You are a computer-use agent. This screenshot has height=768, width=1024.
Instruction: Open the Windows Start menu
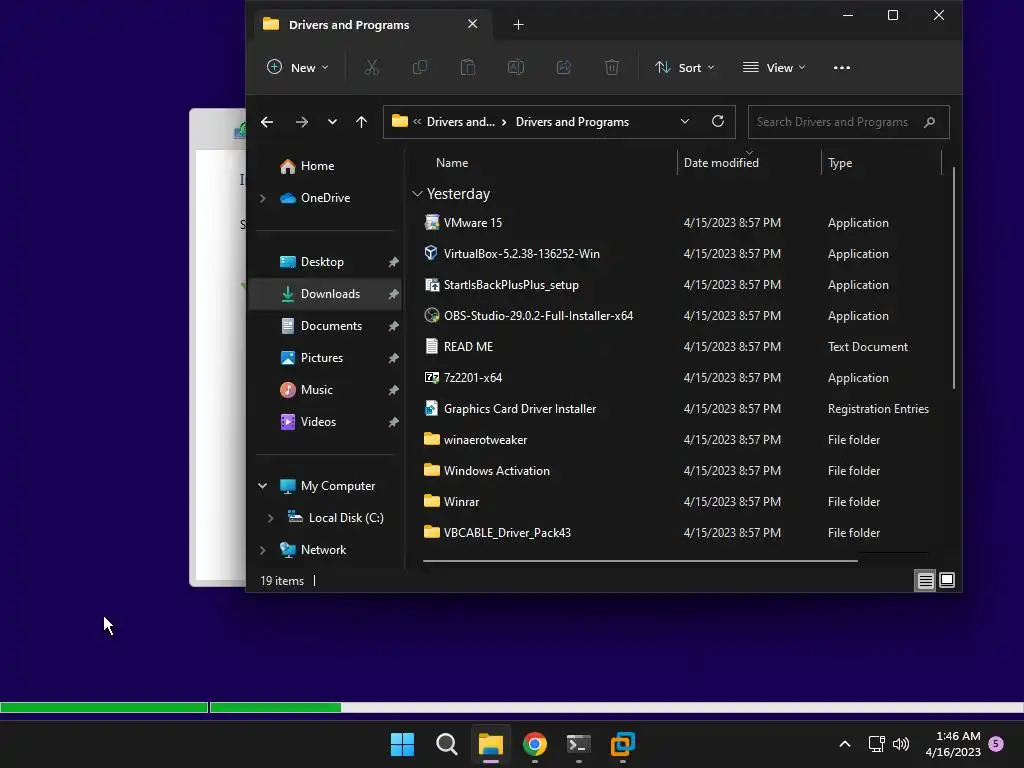402,744
